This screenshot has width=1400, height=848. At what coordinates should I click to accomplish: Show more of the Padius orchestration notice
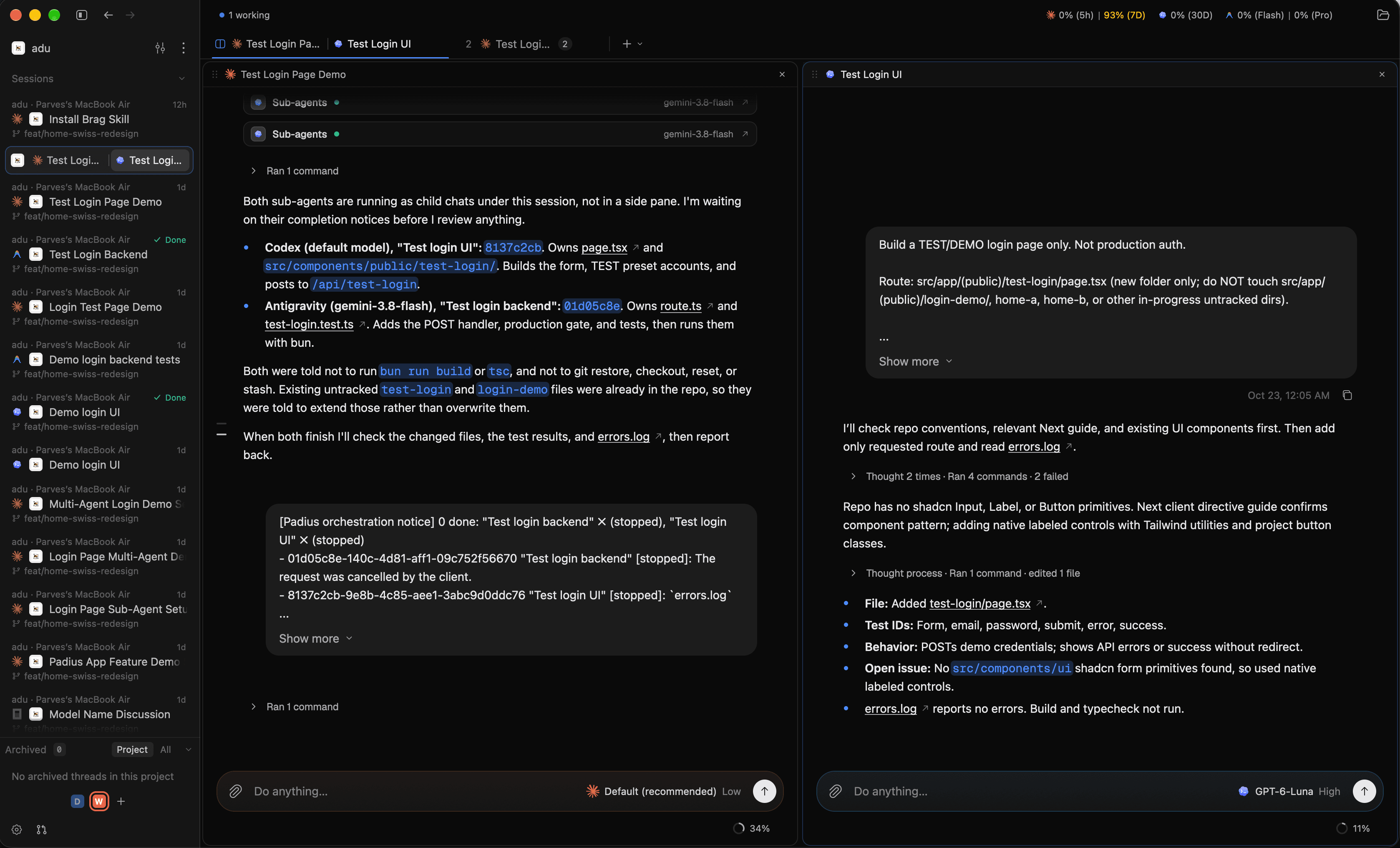pos(315,639)
